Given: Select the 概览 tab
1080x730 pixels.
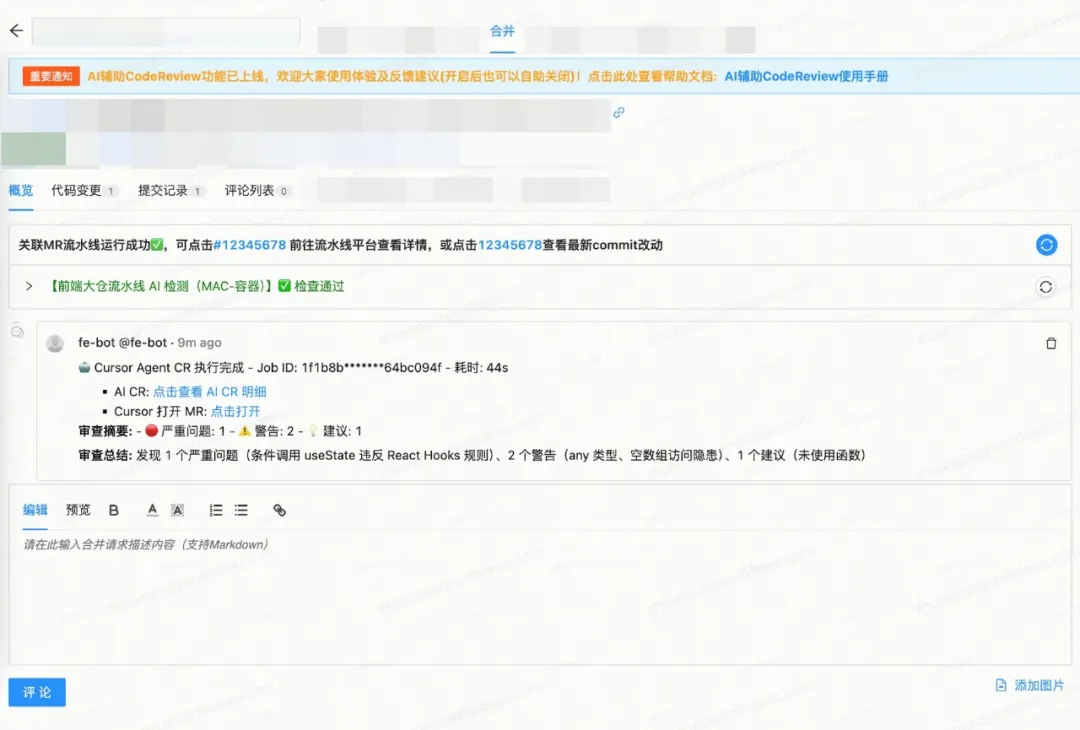Looking at the screenshot, I should (x=21, y=190).
